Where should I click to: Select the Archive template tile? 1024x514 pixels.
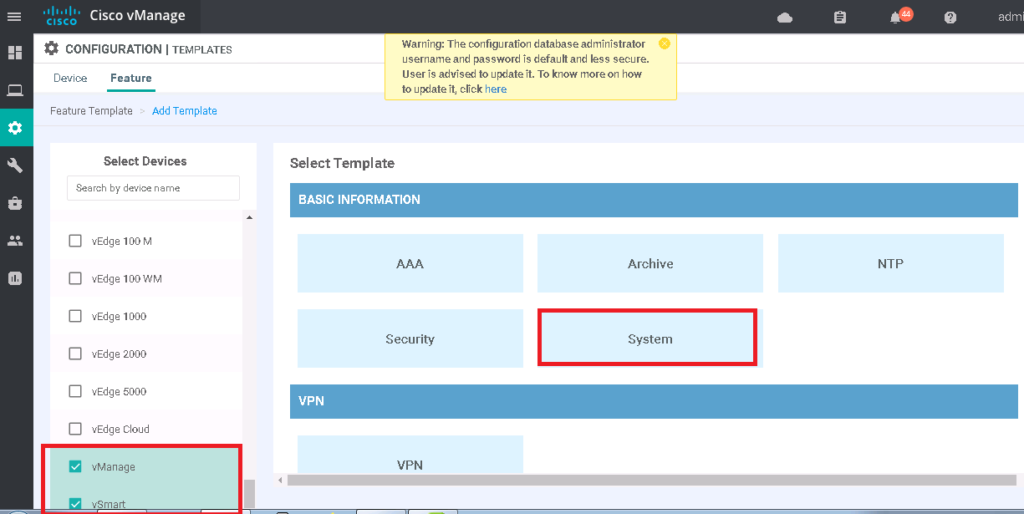pos(650,264)
